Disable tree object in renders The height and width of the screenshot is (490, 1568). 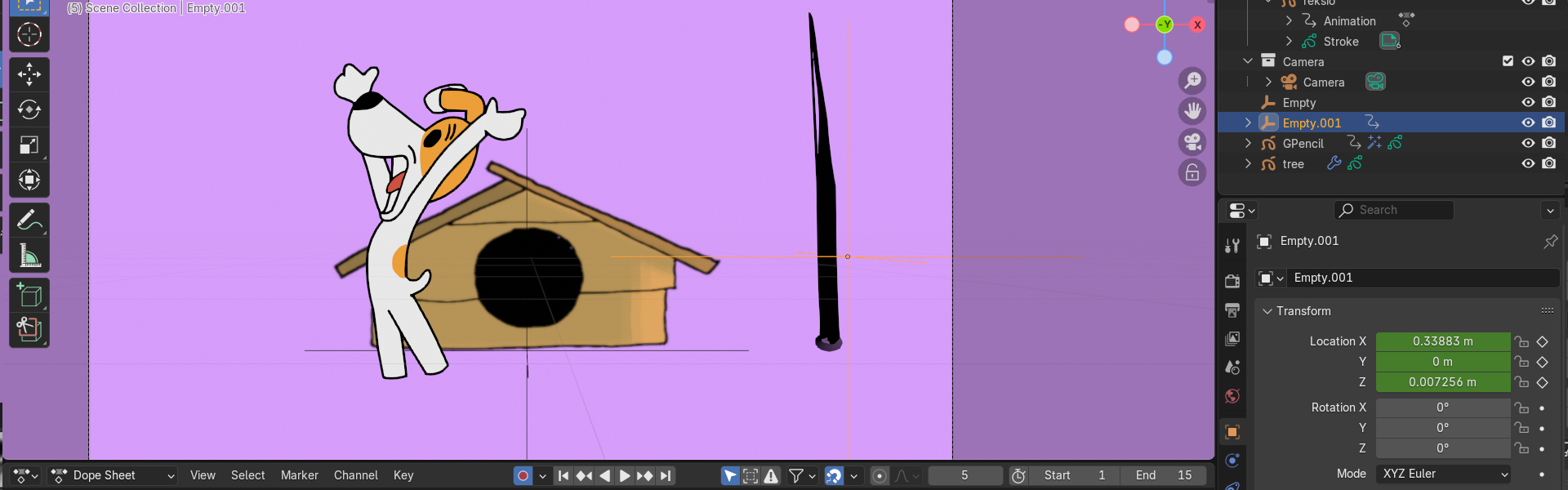point(1549,163)
